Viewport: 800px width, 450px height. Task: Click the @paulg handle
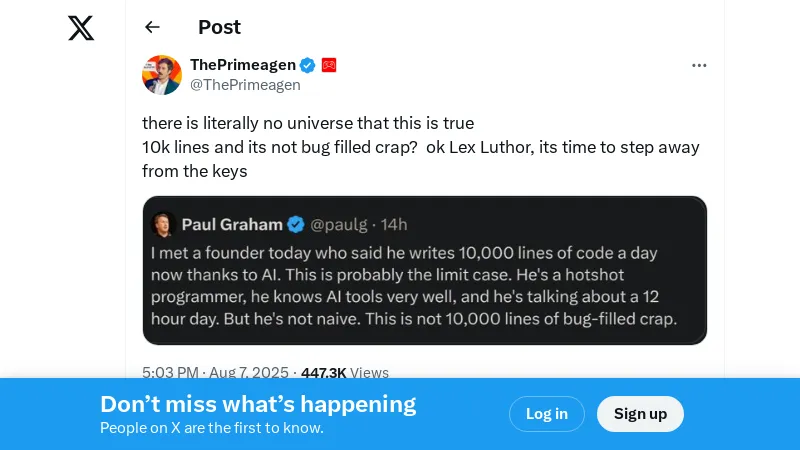(x=341, y=224)
